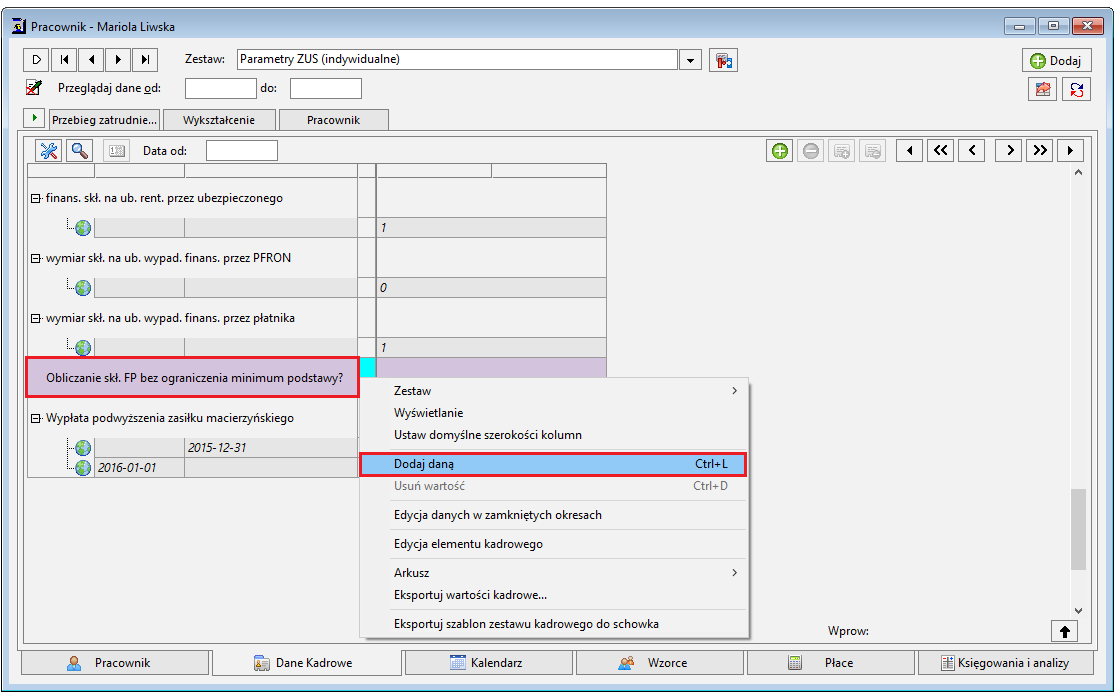Switch to the Kalendarz bottom tab
Image resolution: width=1120 pixels, height=694 pixels.
[x=489, y=663]
